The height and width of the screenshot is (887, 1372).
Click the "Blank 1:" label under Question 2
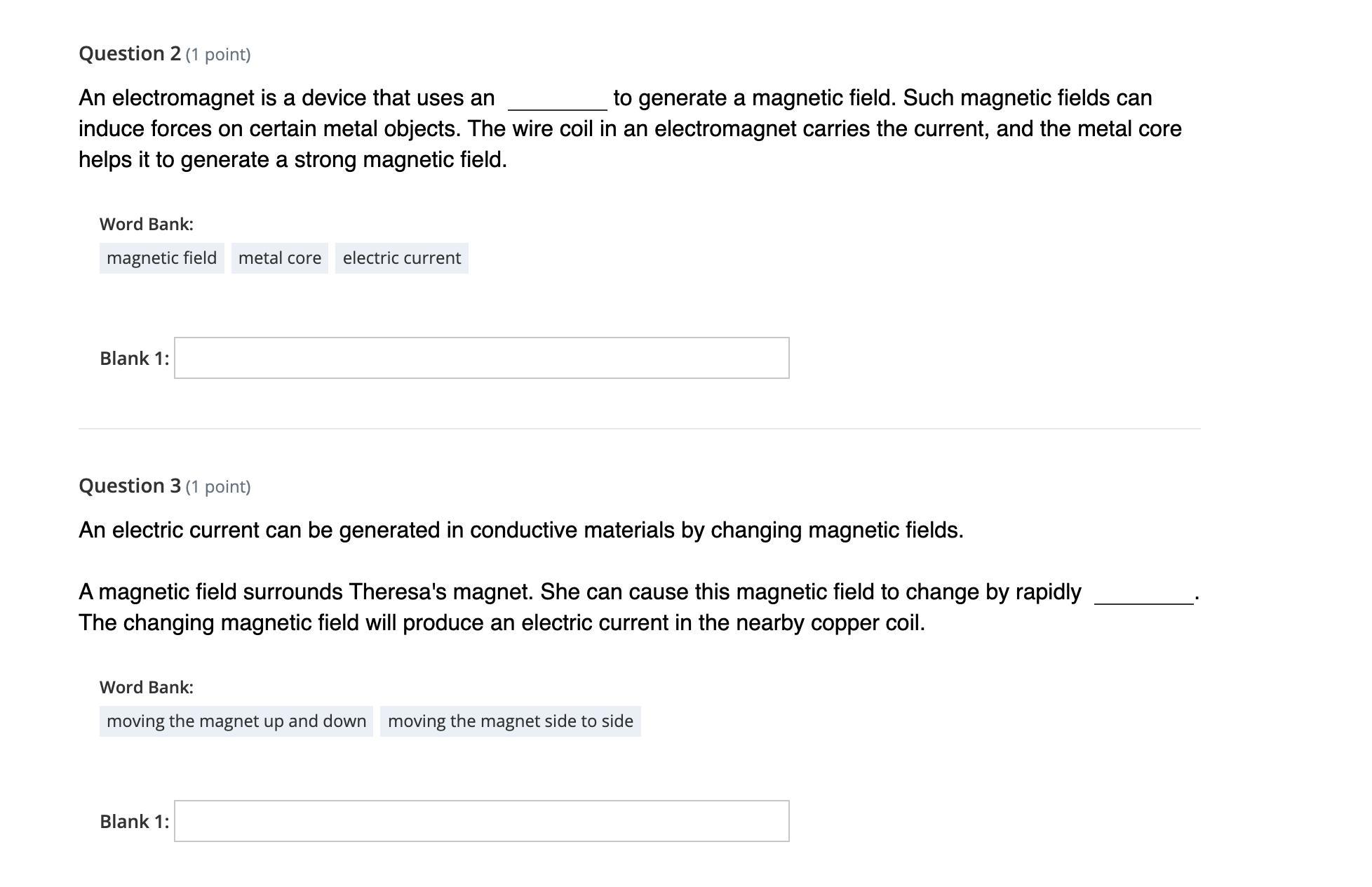point(134,359)
